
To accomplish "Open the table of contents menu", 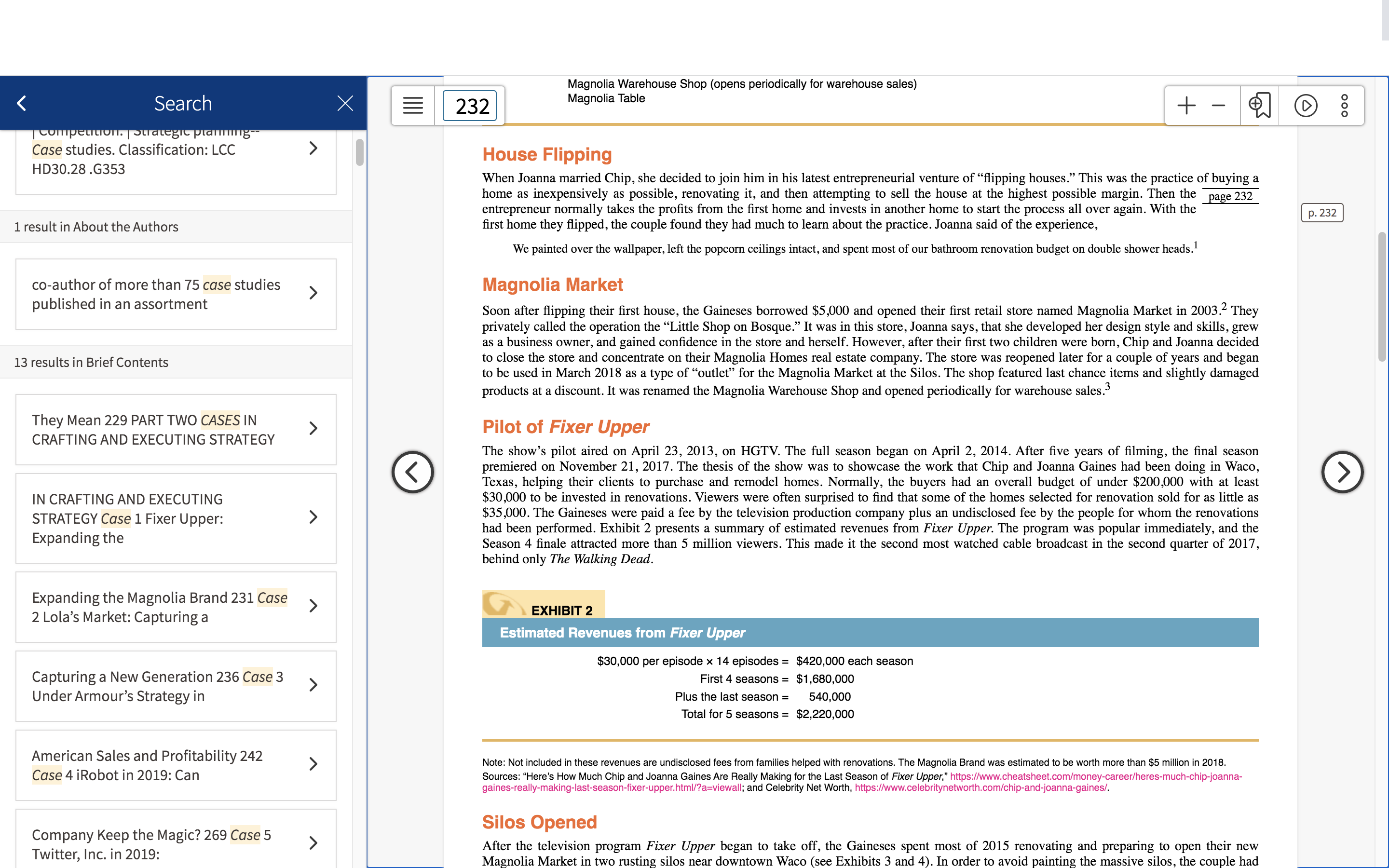I will (x=413, y=106).
